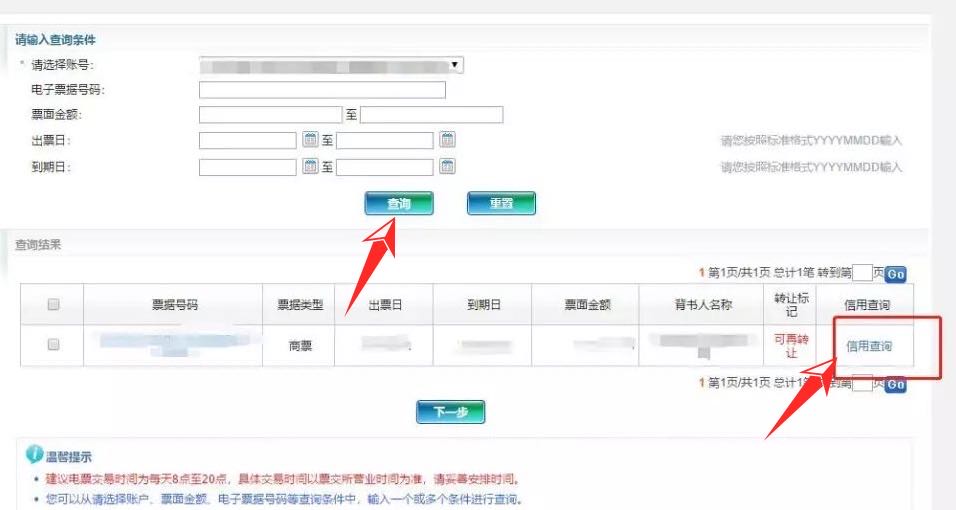Click the 请输入查询条件 section heading
The height and width of the screenshot is (510, 956).
55,40
